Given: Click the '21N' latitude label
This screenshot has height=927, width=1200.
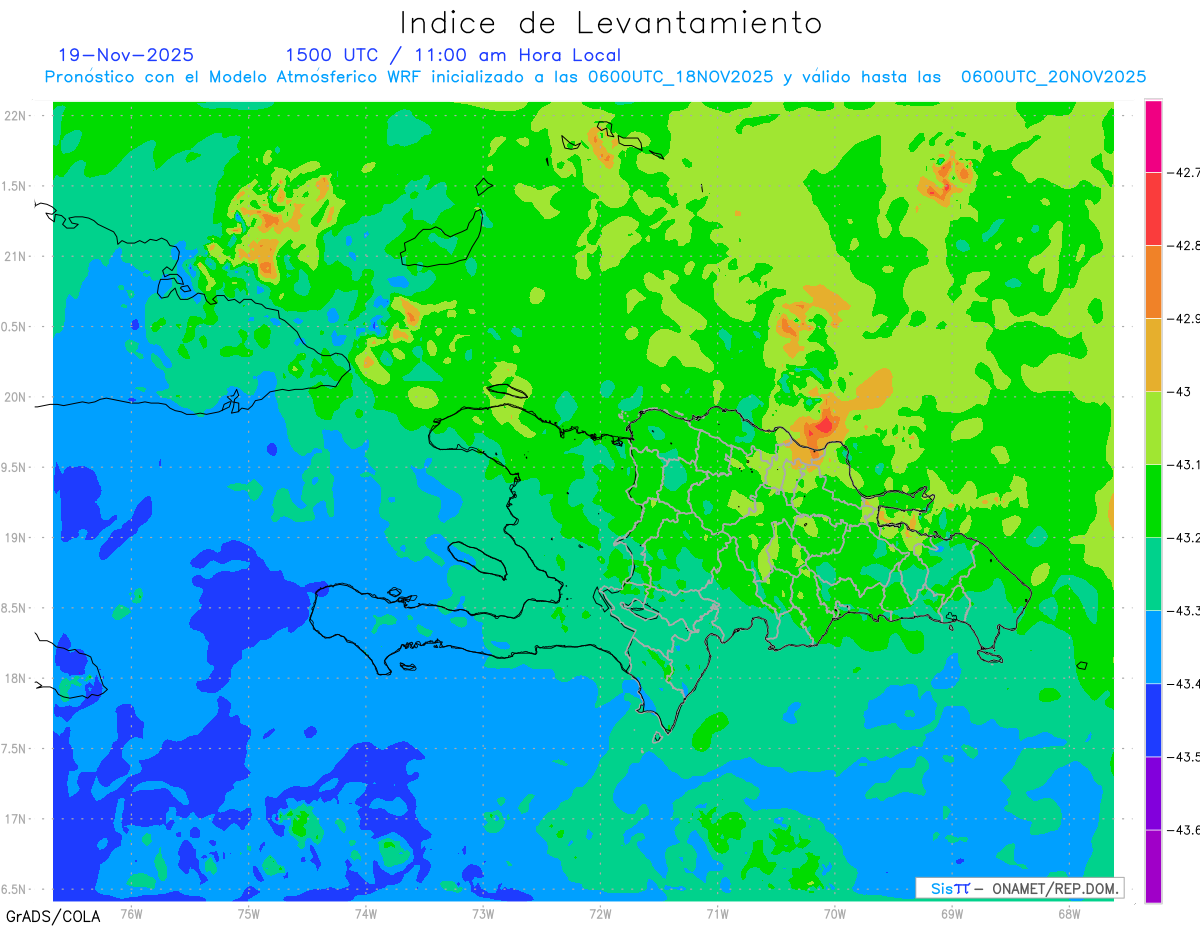Looking at the screenshot, I should click(x=15, y=257).
